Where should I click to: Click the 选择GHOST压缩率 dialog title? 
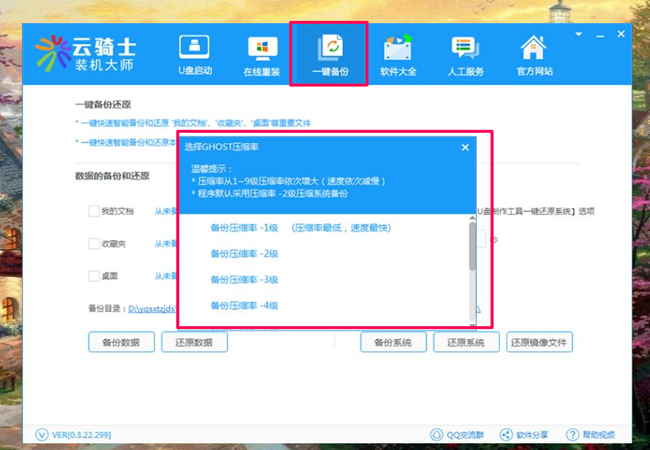pyautogui.click(x=222, y=147)
